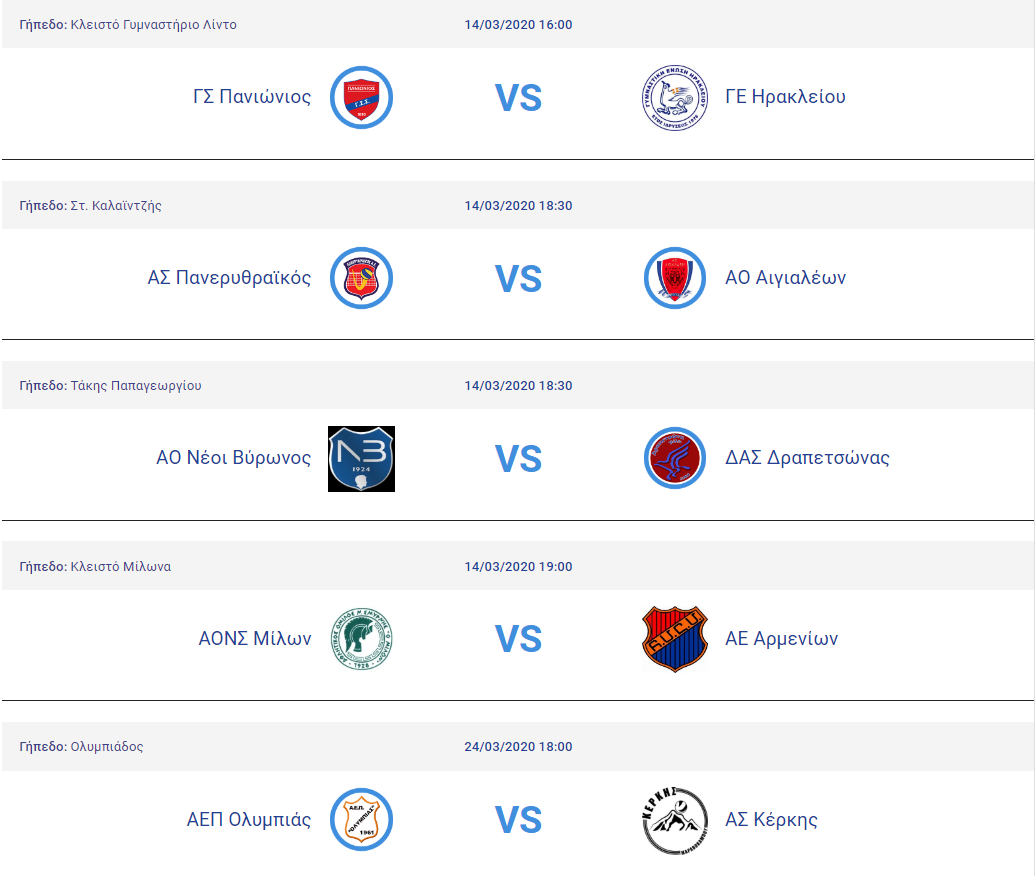This screenshot has width=1036, height=876.
Task: Click the Κλειστό Γυμναστήριο Λίντο venue text
Action: (153, 24)
